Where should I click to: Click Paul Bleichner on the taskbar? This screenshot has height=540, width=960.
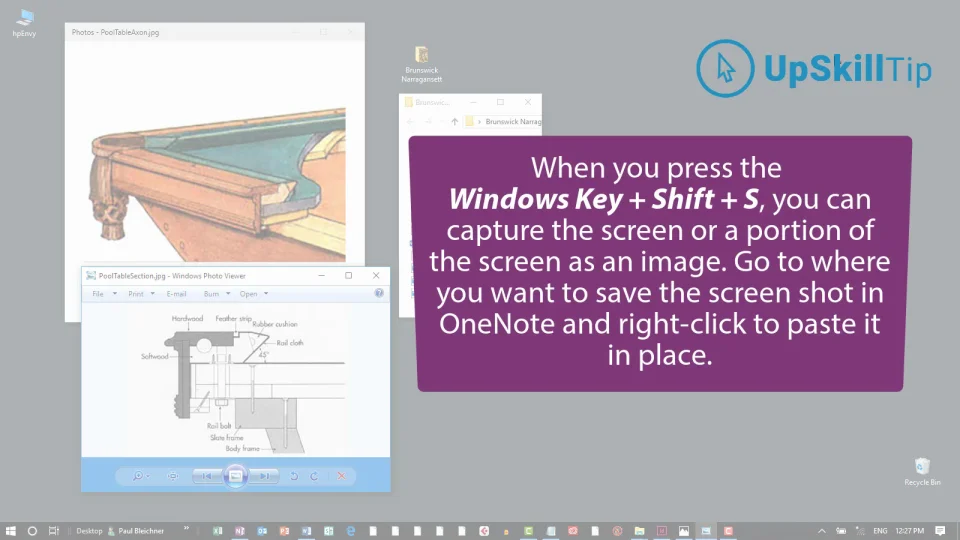(136, 531)
